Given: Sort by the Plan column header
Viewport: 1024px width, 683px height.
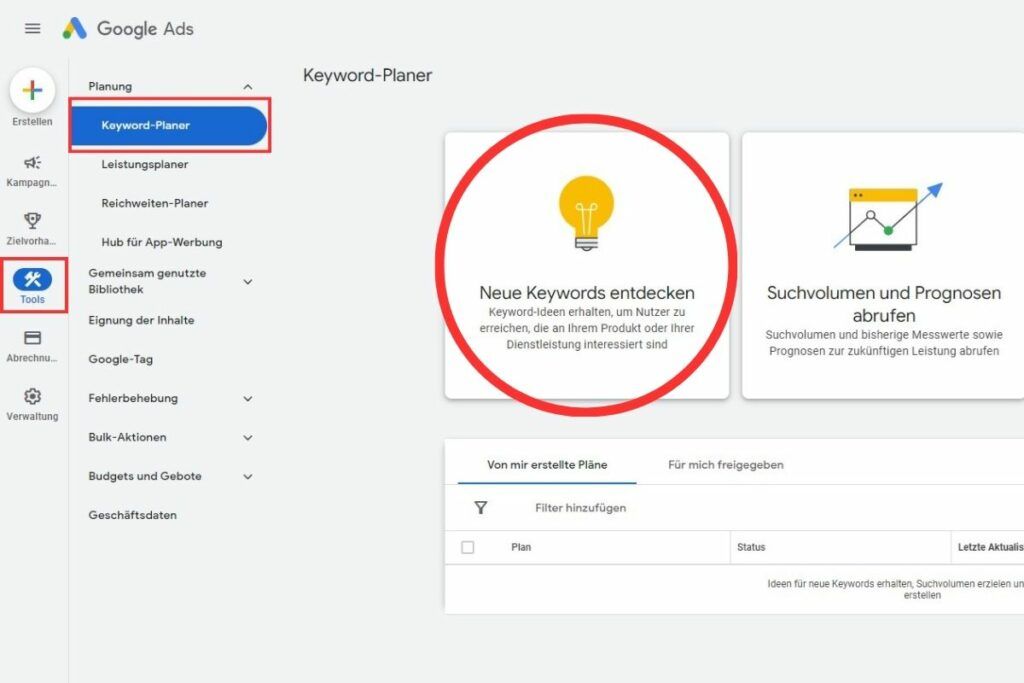Looking at the screenshot, I should coord(521,547).
